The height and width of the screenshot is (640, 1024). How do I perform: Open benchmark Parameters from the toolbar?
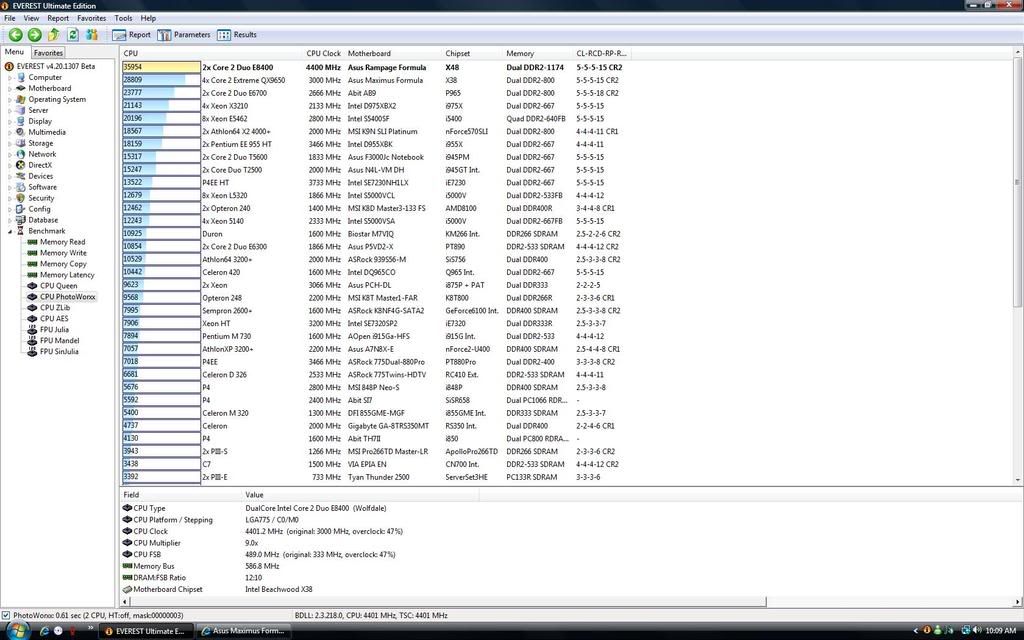coord(184,35)
